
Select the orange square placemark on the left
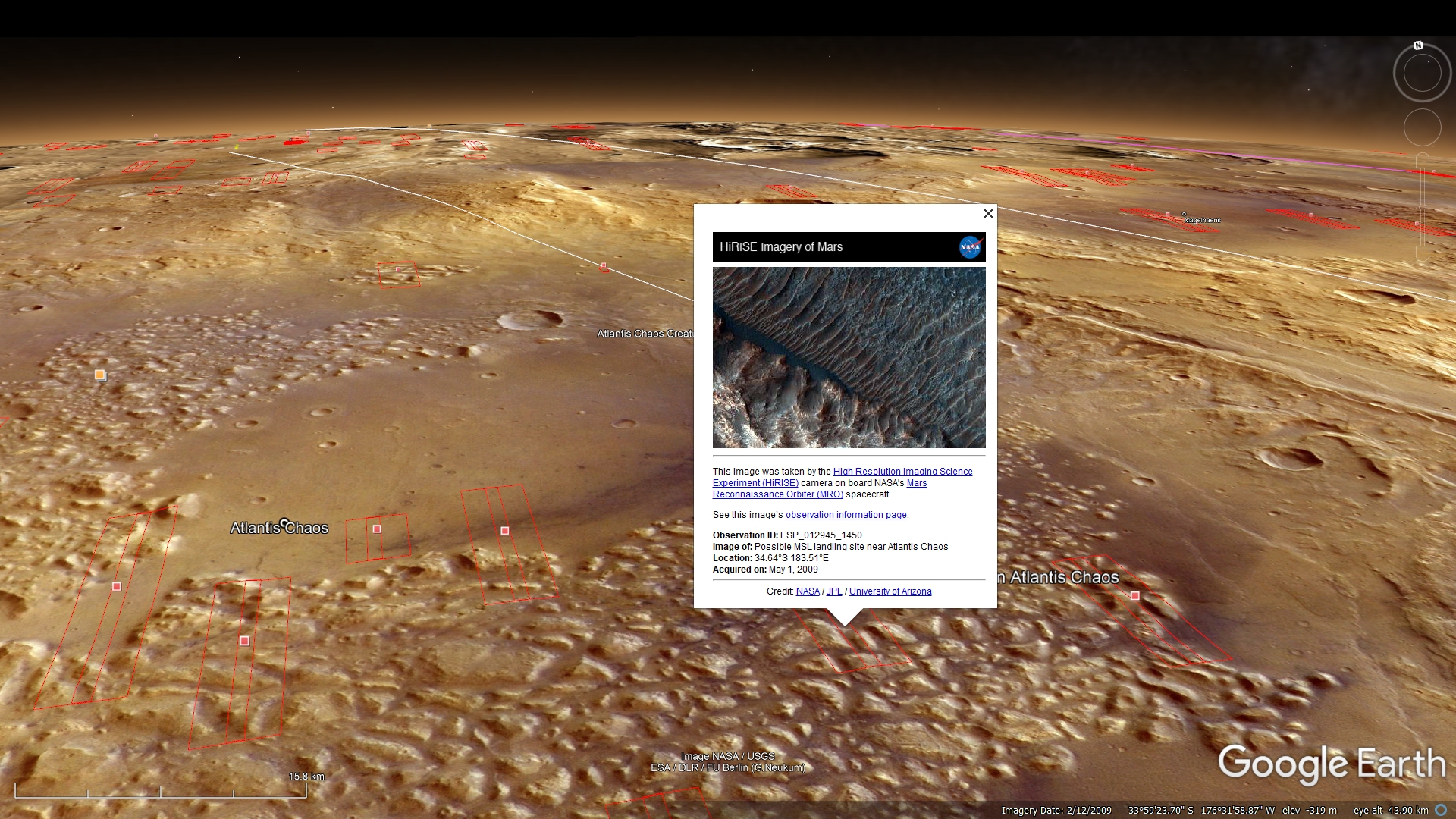point(99,375)
